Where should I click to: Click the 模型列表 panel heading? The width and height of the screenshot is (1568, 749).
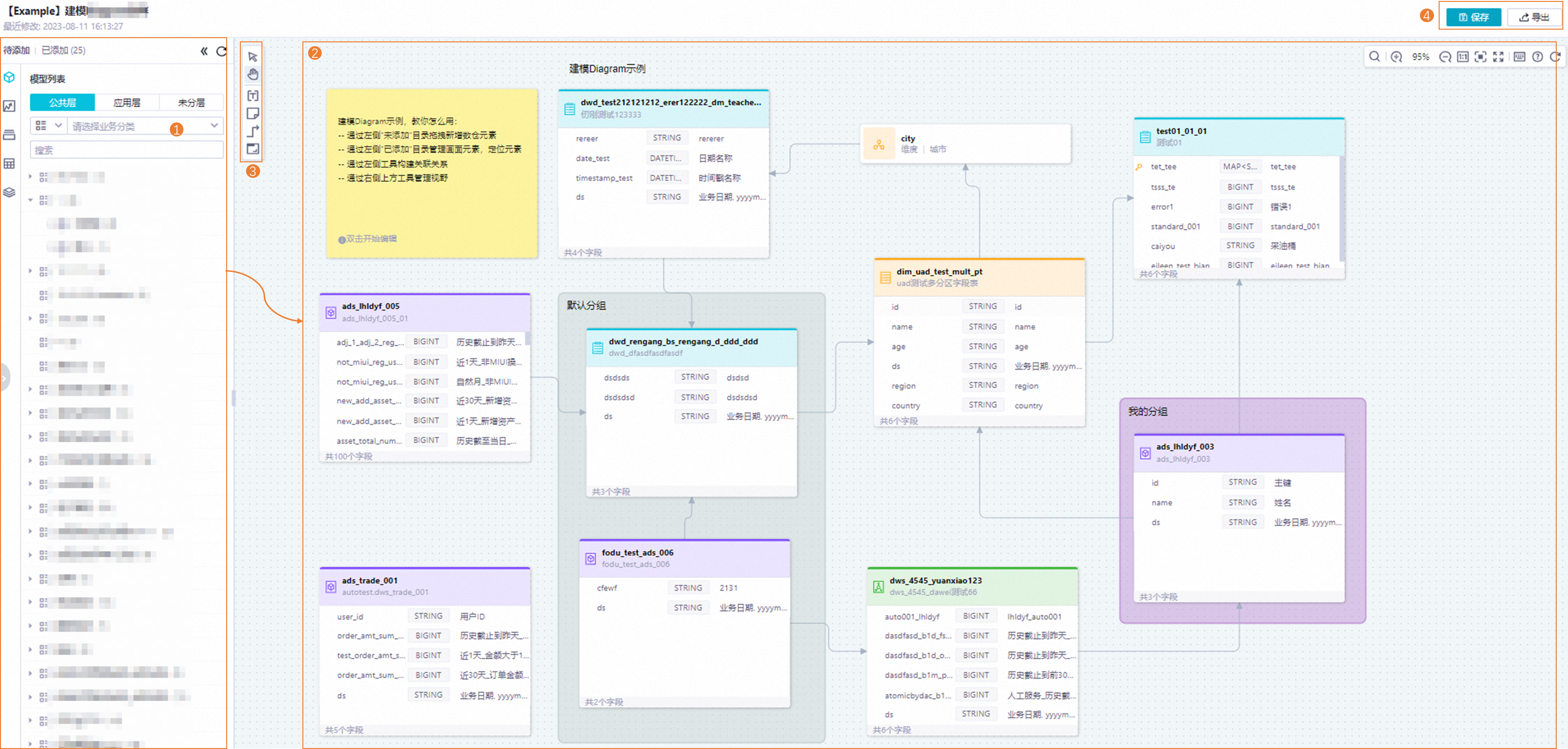point(48,79)
